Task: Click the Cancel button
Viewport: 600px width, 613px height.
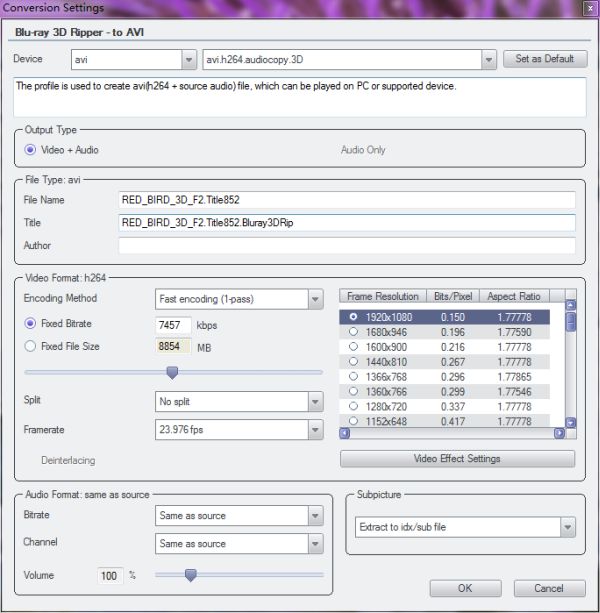Action: click(x=549, y=588)
